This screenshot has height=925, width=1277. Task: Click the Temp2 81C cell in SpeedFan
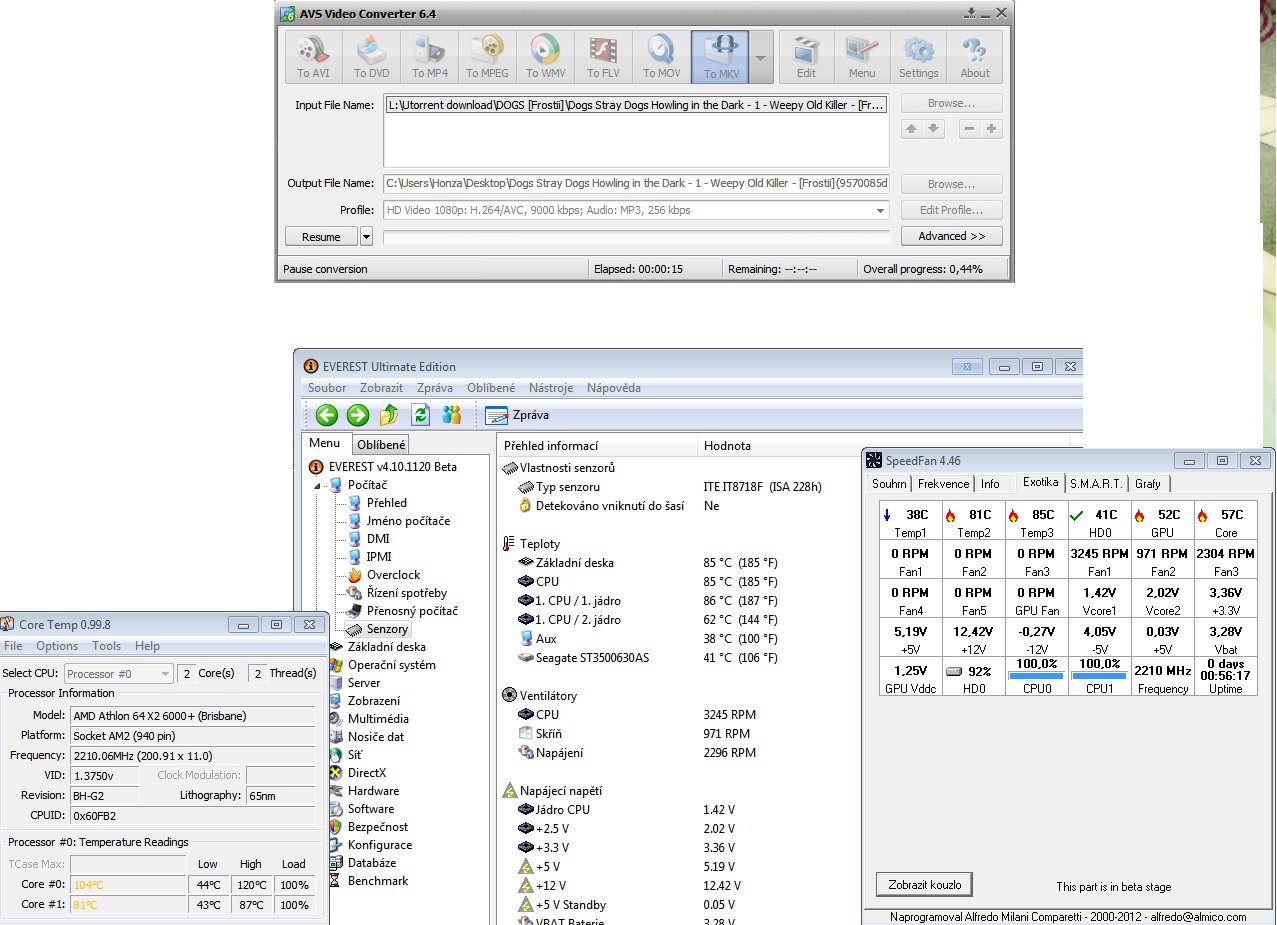tap(974, 521)
